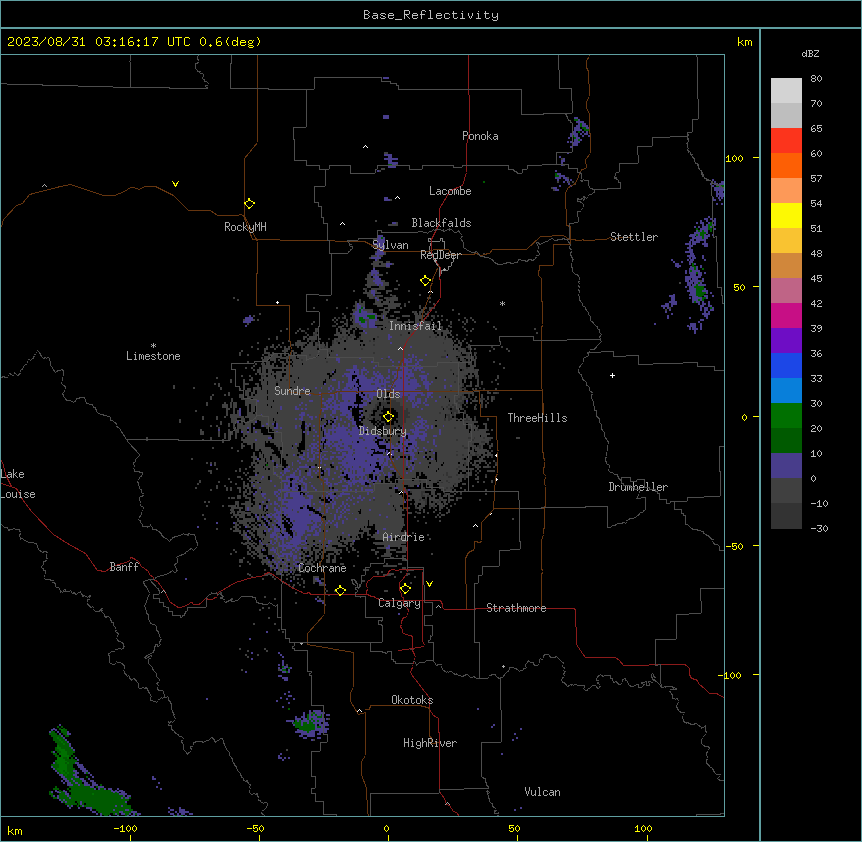Click the Sundre town label
This screenshot has width=862, height=842.
292,391
